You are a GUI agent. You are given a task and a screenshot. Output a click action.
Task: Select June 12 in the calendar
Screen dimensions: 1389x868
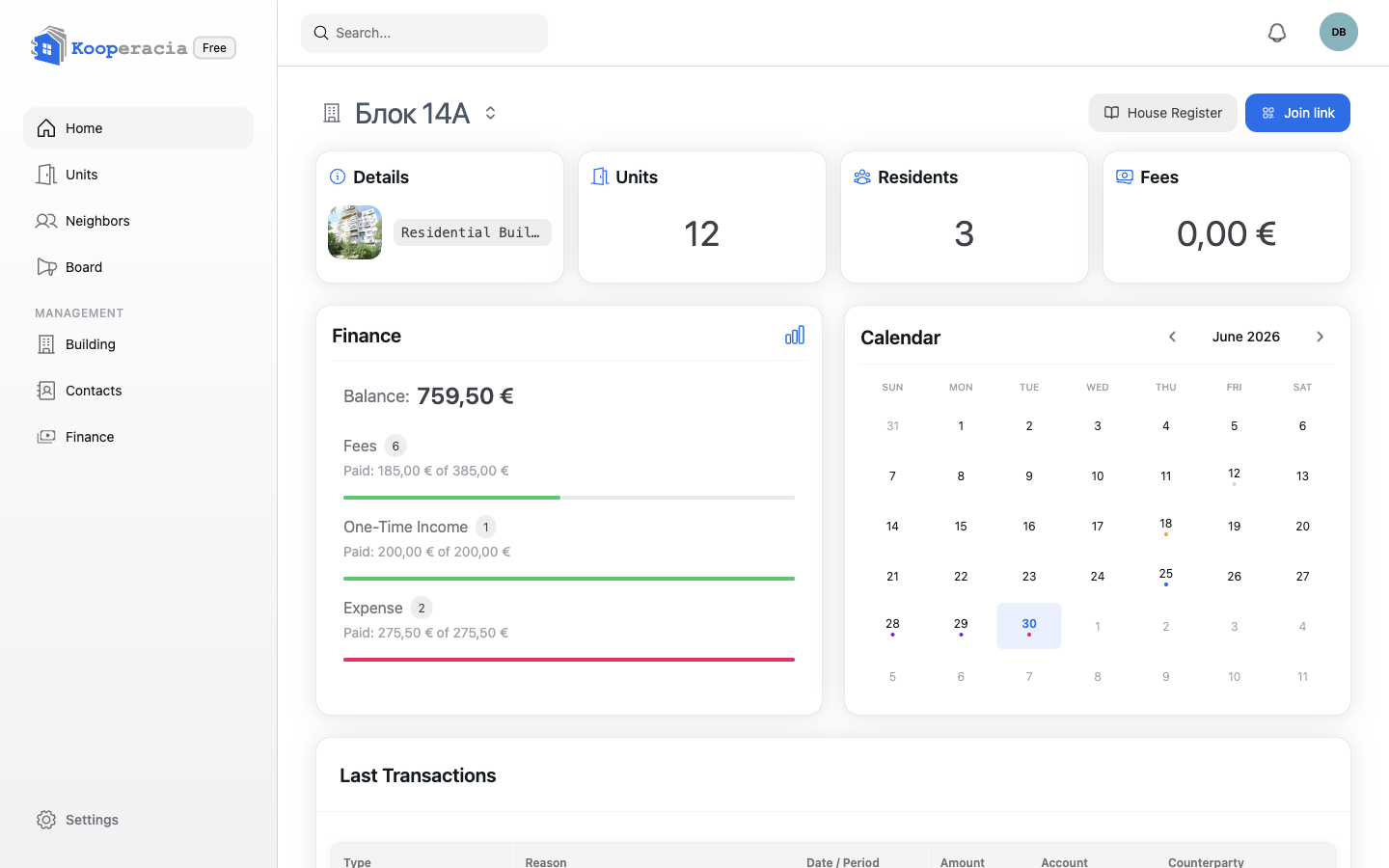coord(1234,475)
